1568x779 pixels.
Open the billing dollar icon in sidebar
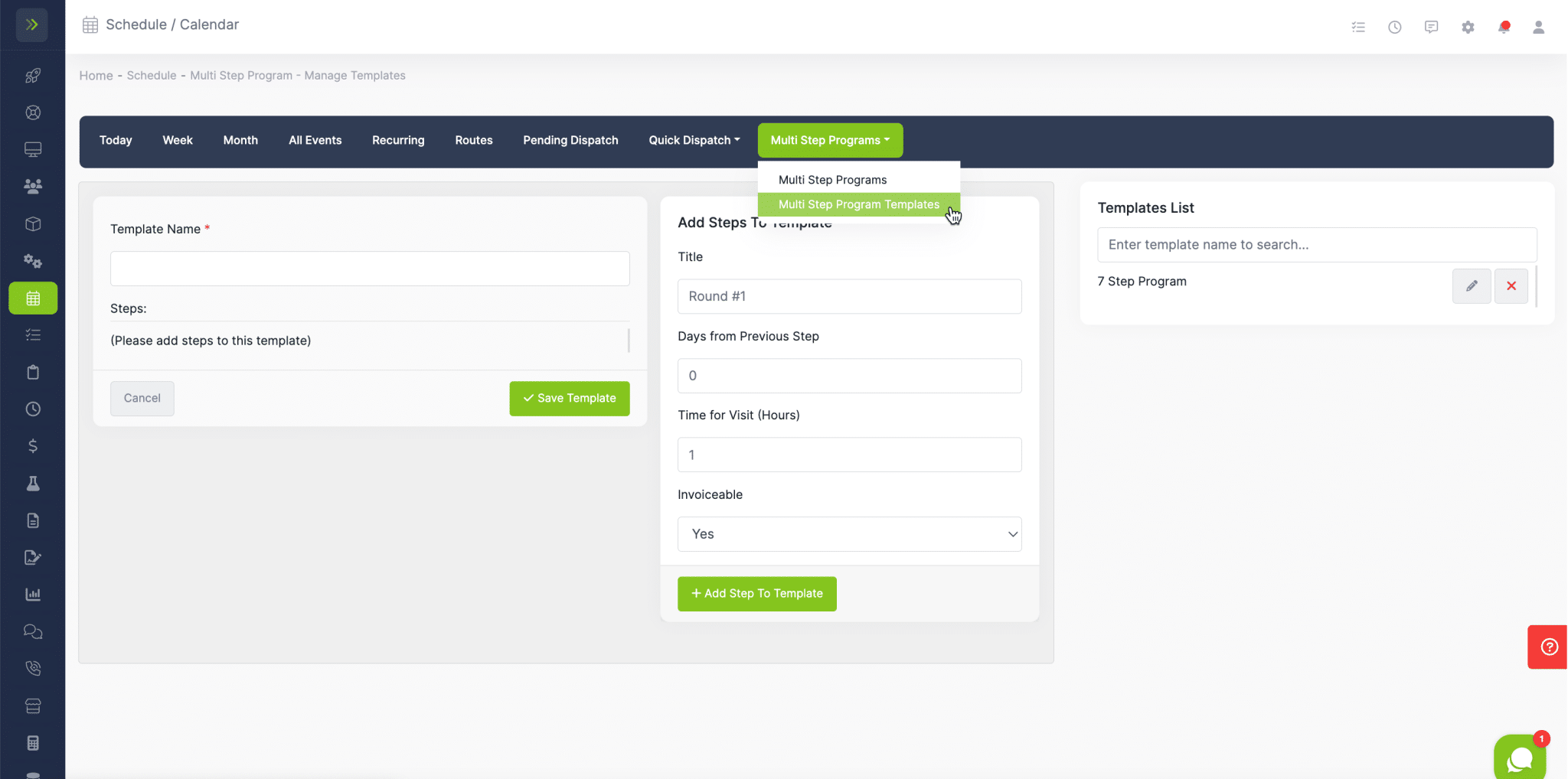pyautogui.click(x=33, y=446)
